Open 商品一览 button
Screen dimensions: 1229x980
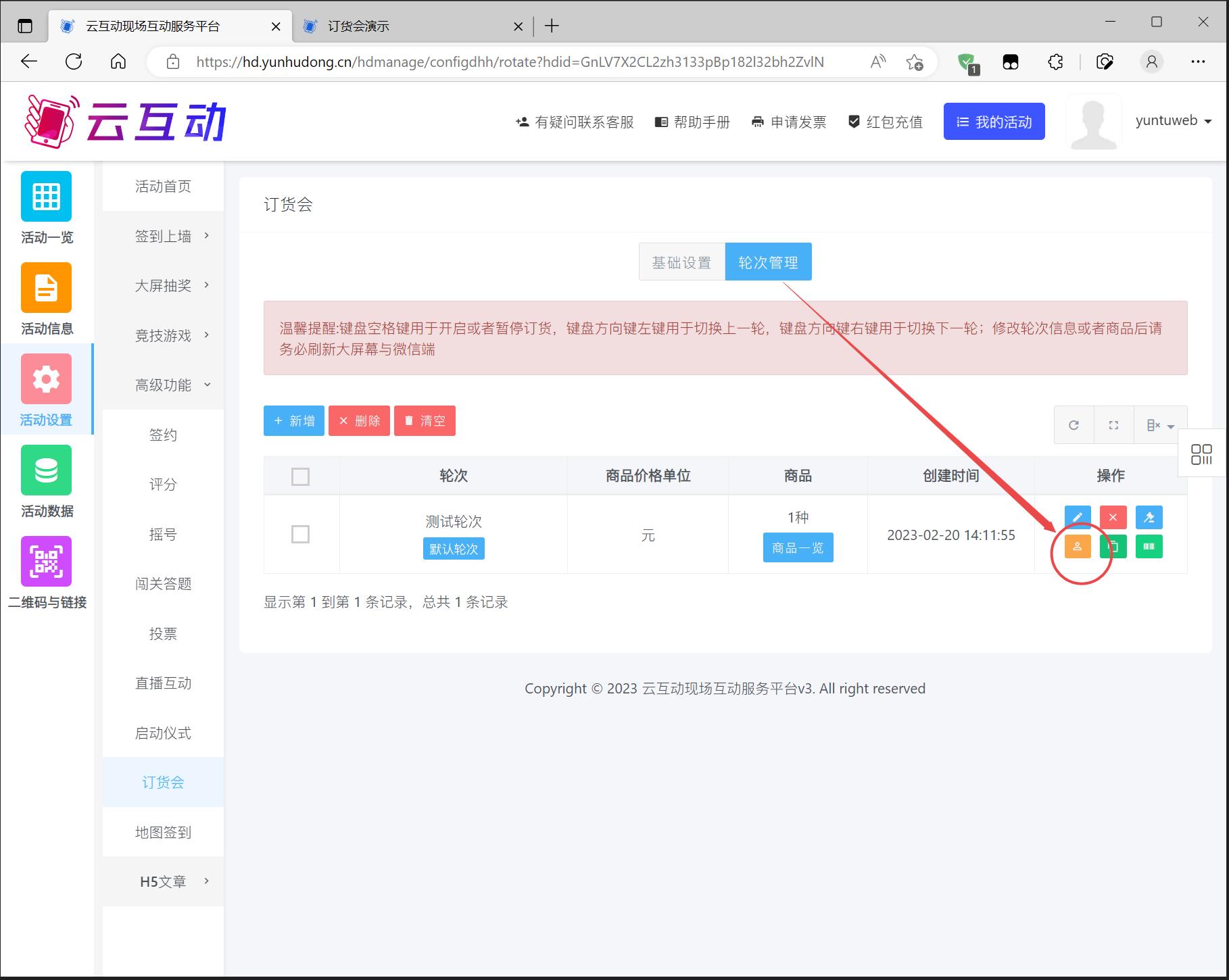[x=798, y=547]
